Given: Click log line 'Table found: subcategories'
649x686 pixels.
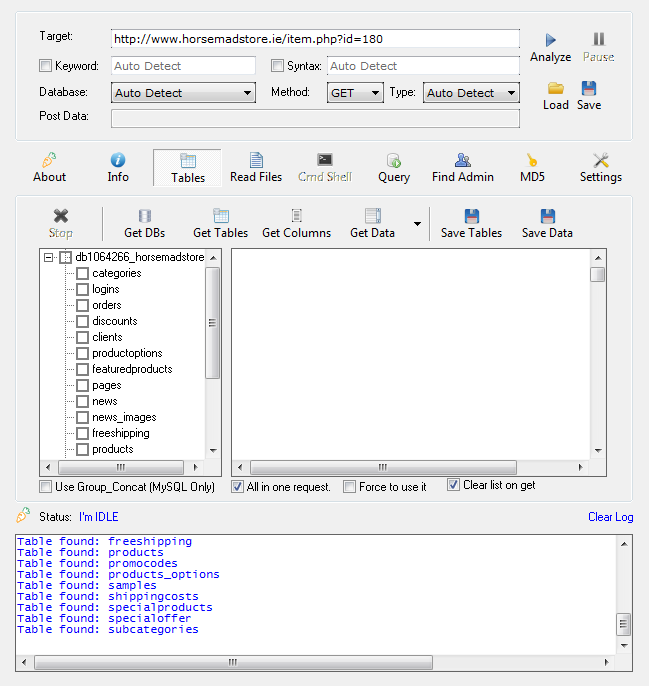Looking at the screenshot, I should [x=108, y=630].
